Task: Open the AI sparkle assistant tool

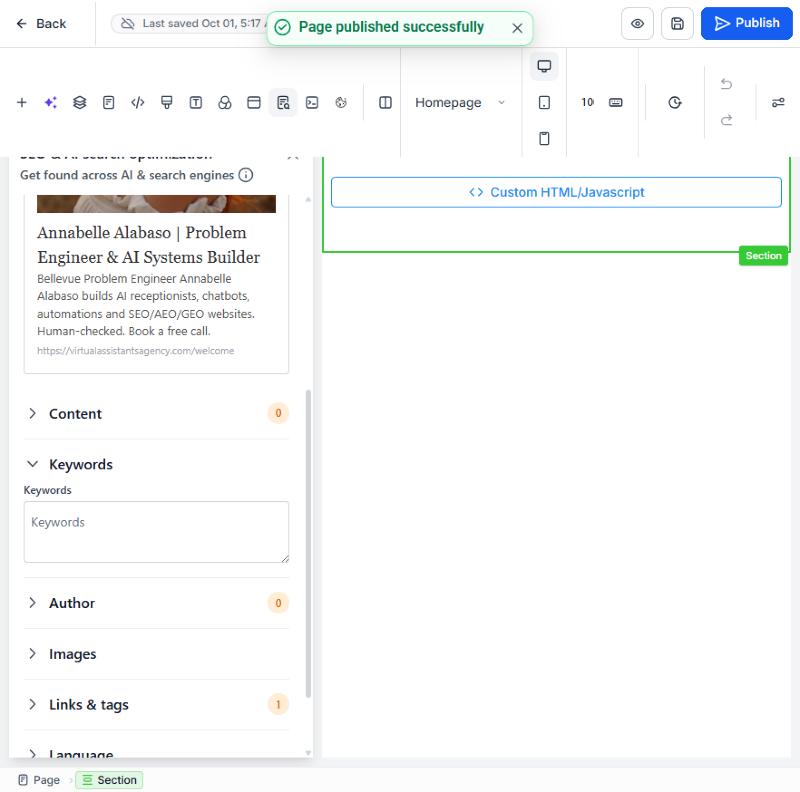Action: coord(51,103)
